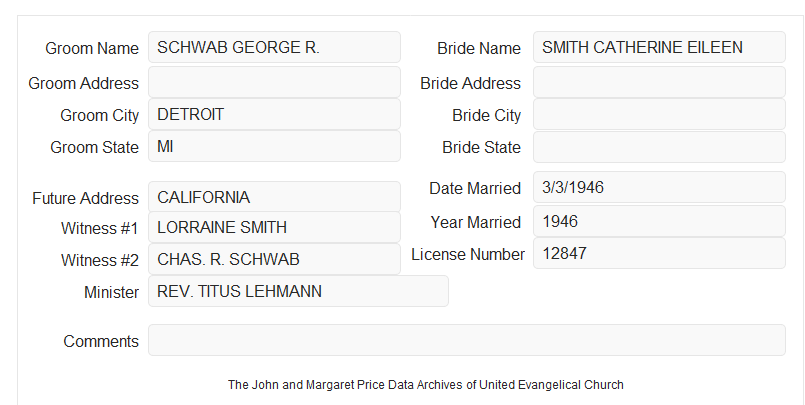Click the Groom Name label
This screenshot has width=805, height=405.
tap(92, 48)
